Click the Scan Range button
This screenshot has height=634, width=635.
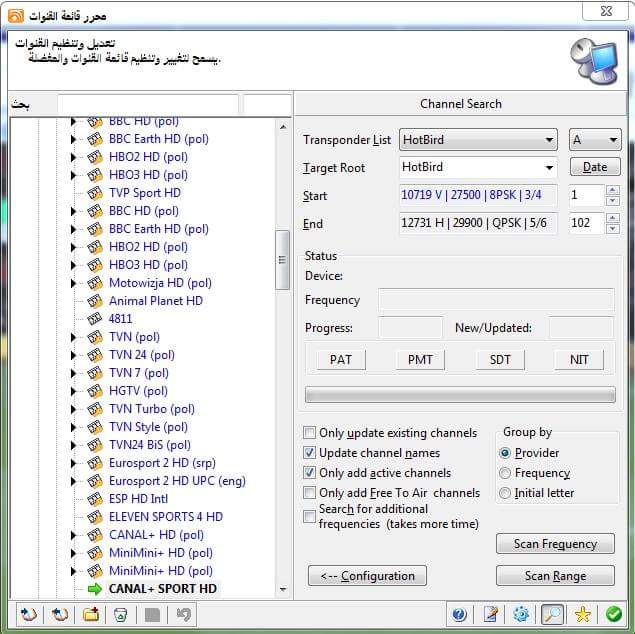click(x=555, y=576)
